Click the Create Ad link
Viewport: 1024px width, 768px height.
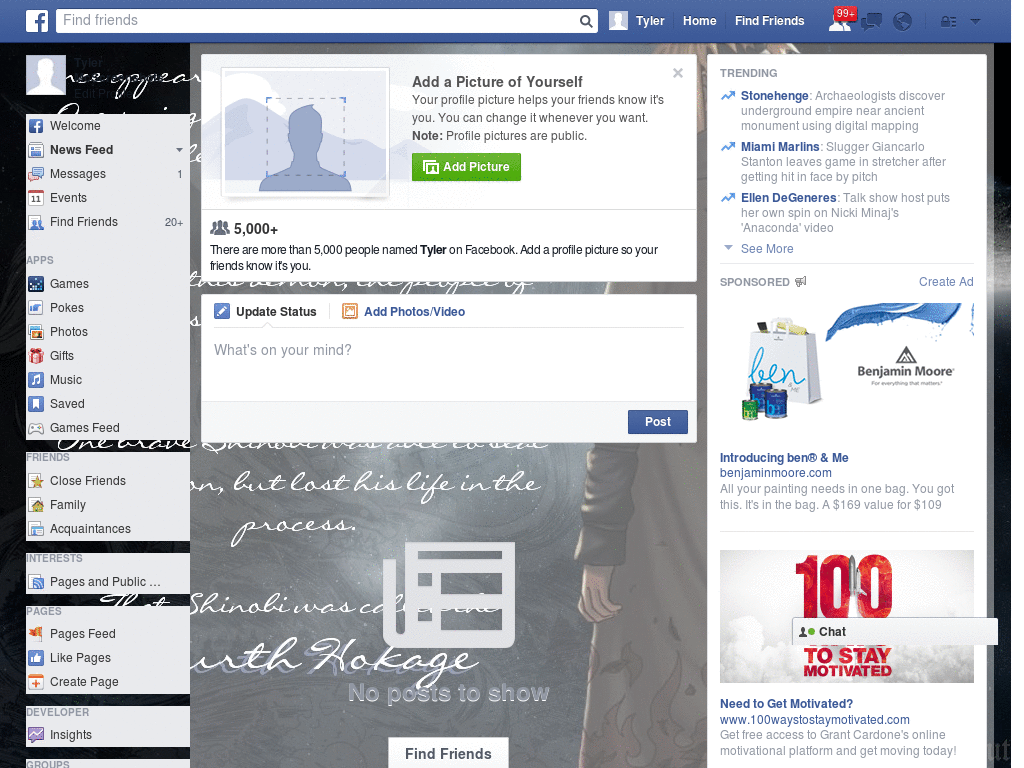(946, 281)
